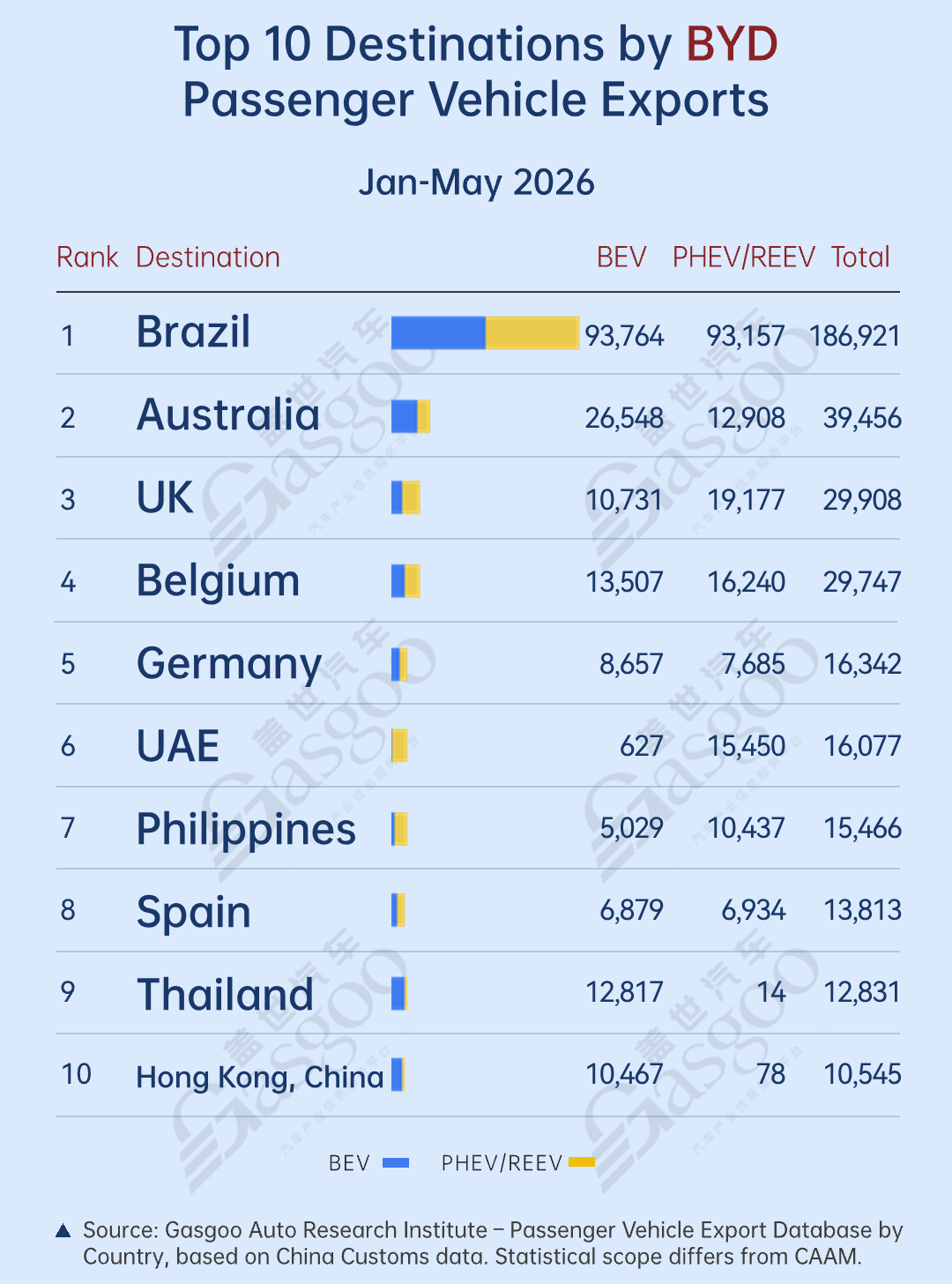Select Germany's total 16,342
This screenshot has width=952, height=1284.
862,664
